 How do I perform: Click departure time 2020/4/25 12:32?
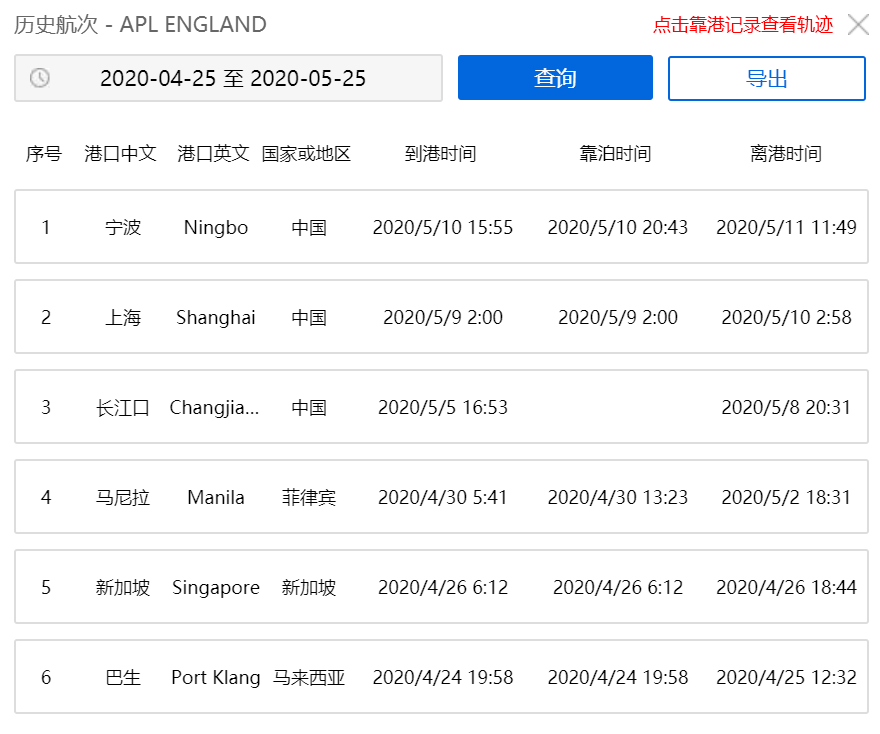pos(786,677)
